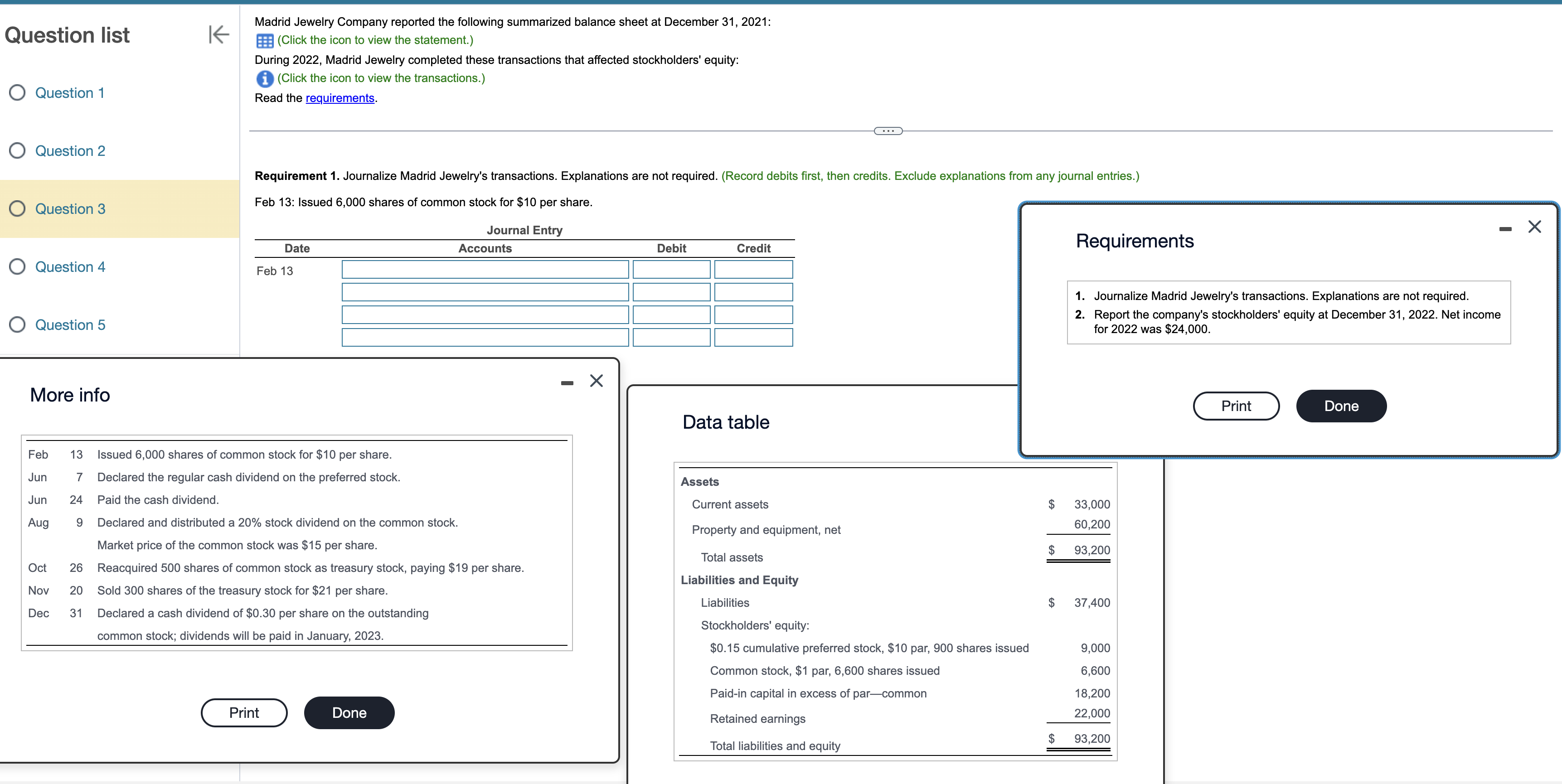Click the blue info transactions icon

coord(264,79)
